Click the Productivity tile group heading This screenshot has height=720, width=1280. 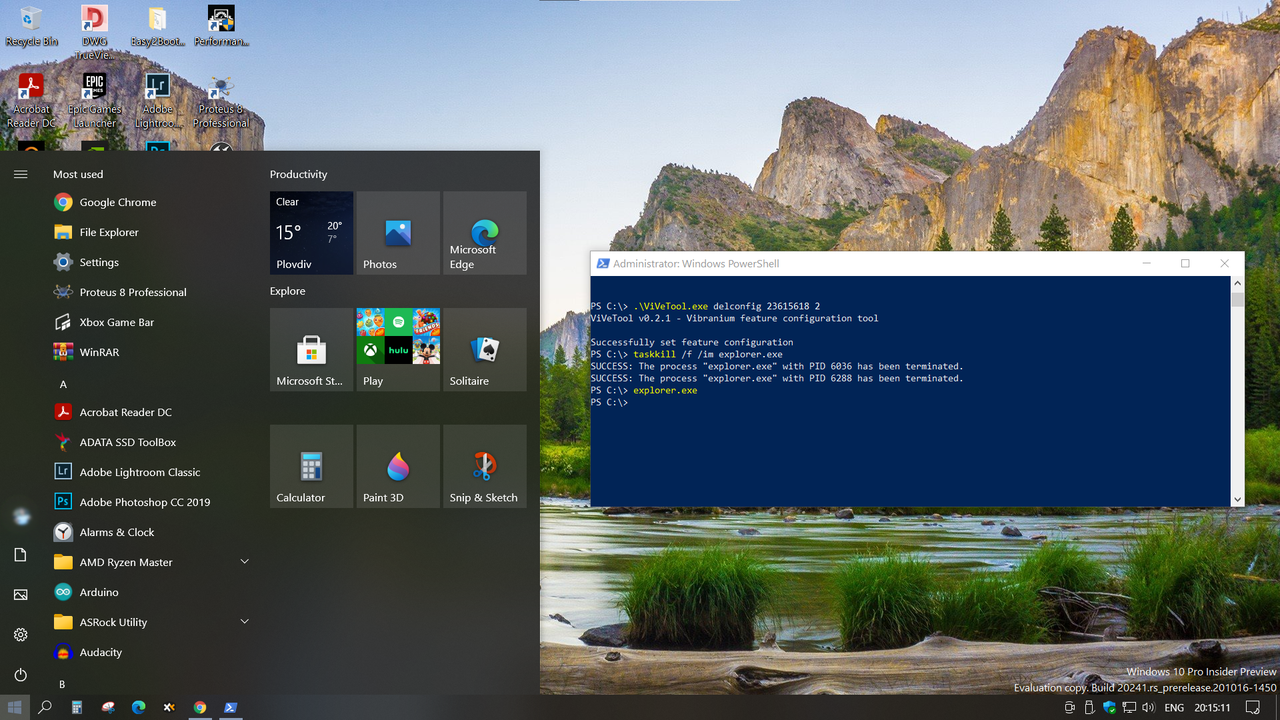[298, 174]
